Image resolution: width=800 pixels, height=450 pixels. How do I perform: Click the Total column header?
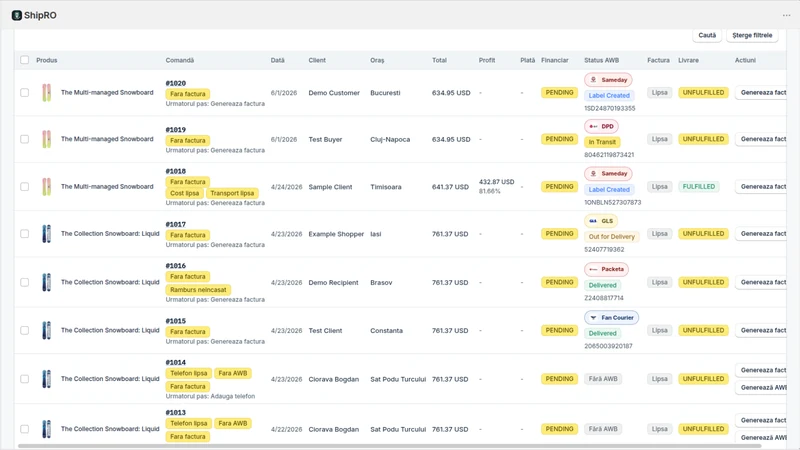pos(439,60)
